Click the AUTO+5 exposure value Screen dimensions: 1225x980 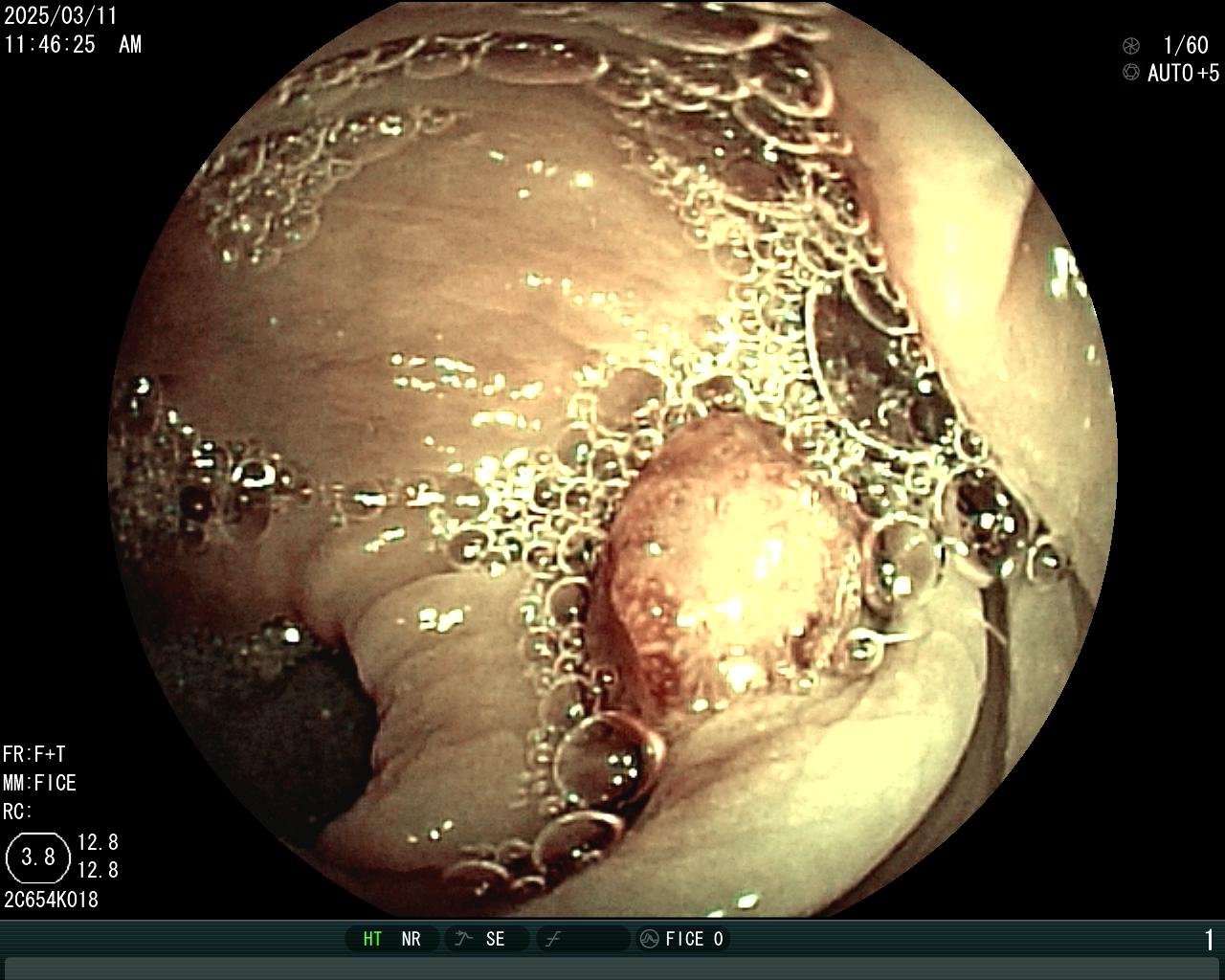1184,73
